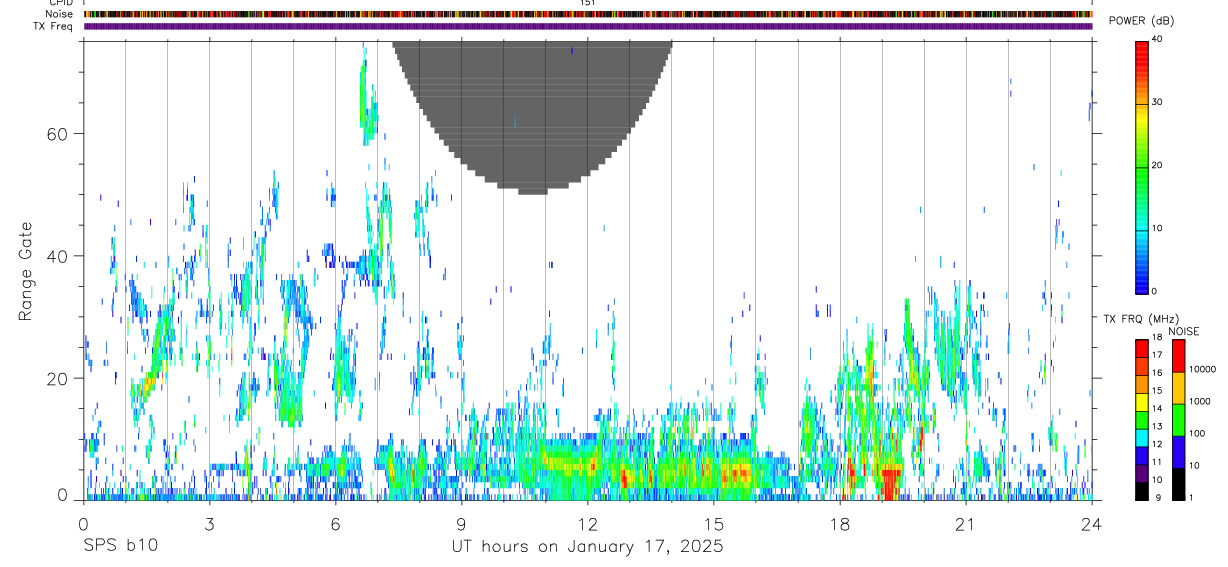Click the 24 tick label on UT hours axis
Viewport: 1228px width, 567px height.
(x=1091, y=523)
